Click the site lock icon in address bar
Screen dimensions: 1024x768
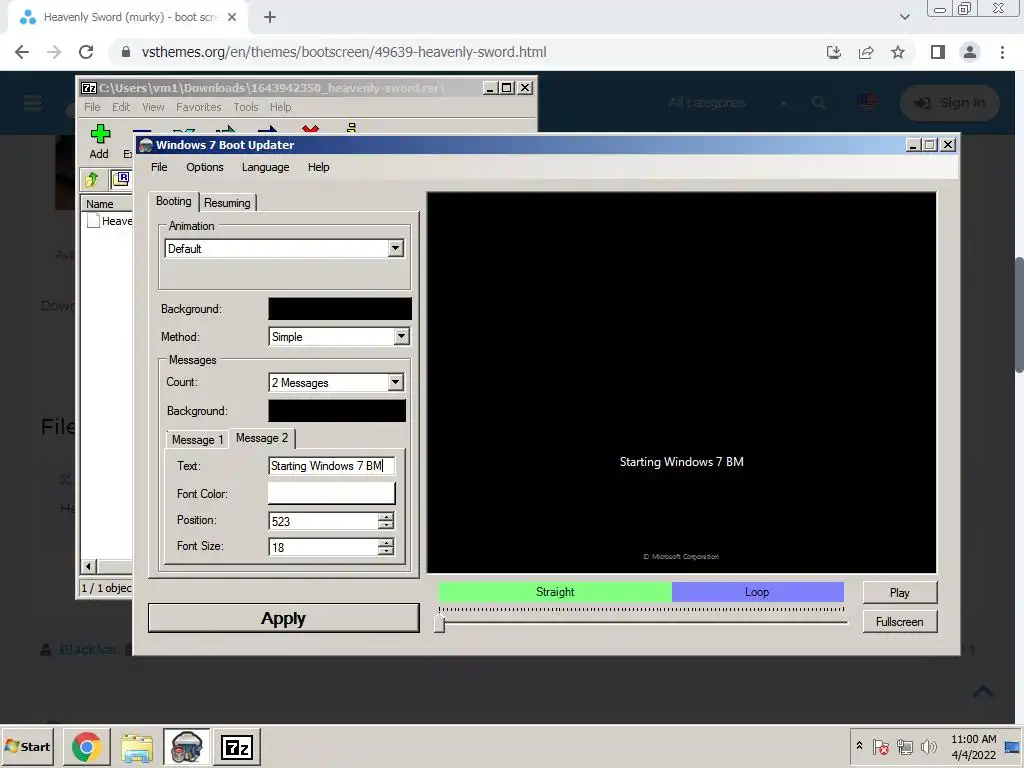(126, 52)
